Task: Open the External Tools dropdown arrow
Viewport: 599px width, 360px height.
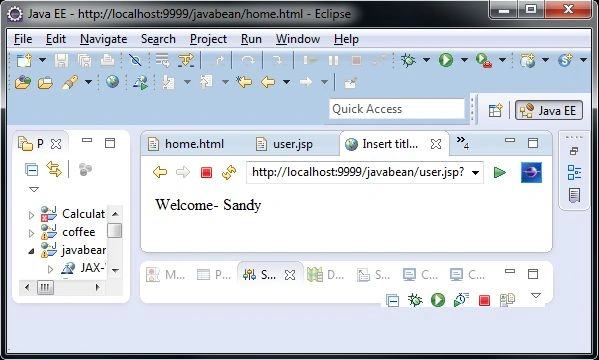Action: [502, 60]
